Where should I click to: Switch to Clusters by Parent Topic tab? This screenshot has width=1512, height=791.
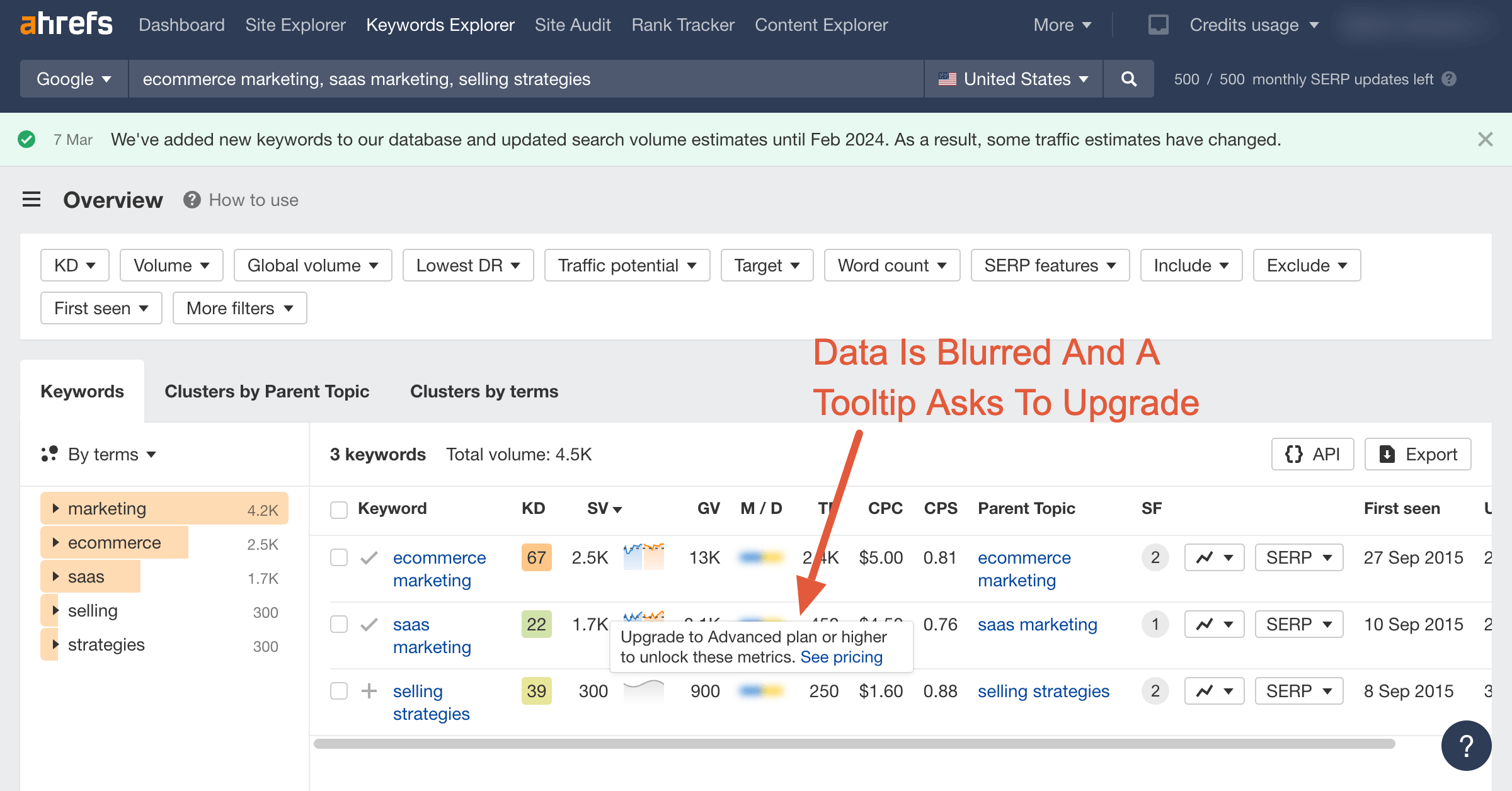click(267, 391)
